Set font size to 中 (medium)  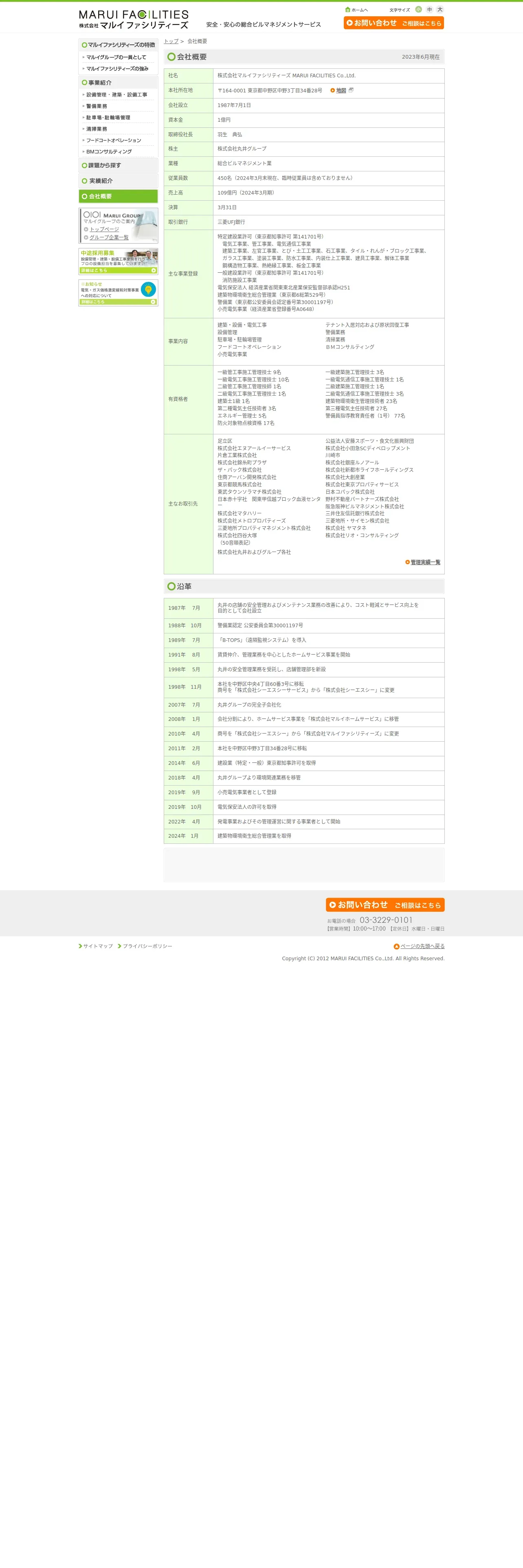click(429, 9)
